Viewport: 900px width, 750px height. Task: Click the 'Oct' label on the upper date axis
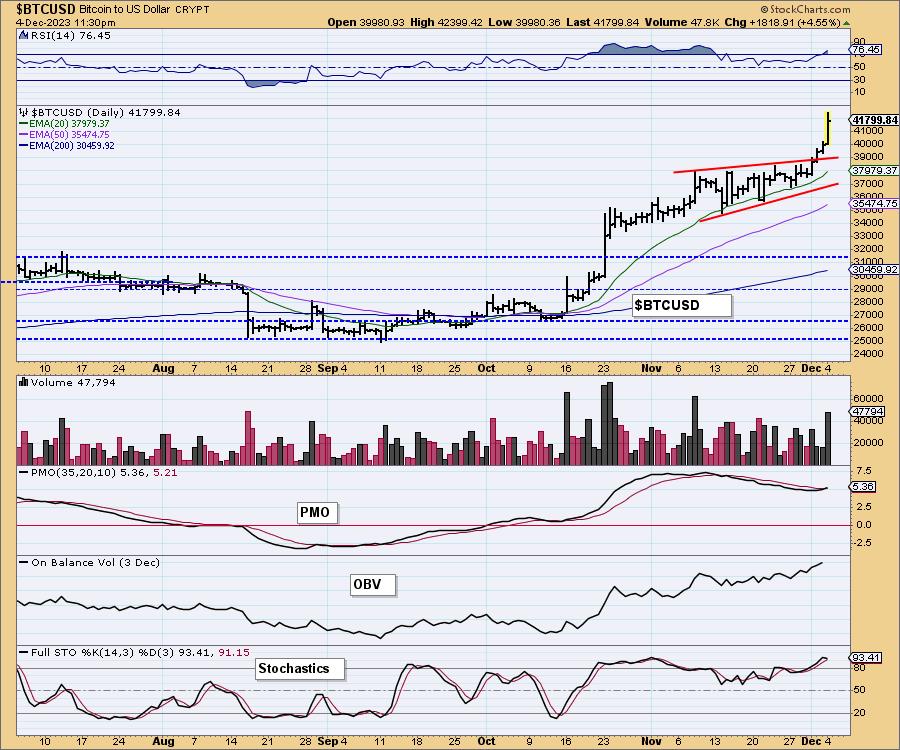pos(486,368)
